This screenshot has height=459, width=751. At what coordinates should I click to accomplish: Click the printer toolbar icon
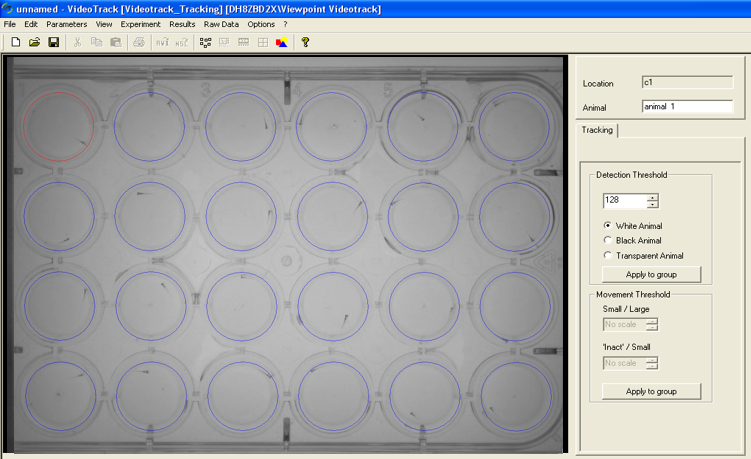pos(139,42)
